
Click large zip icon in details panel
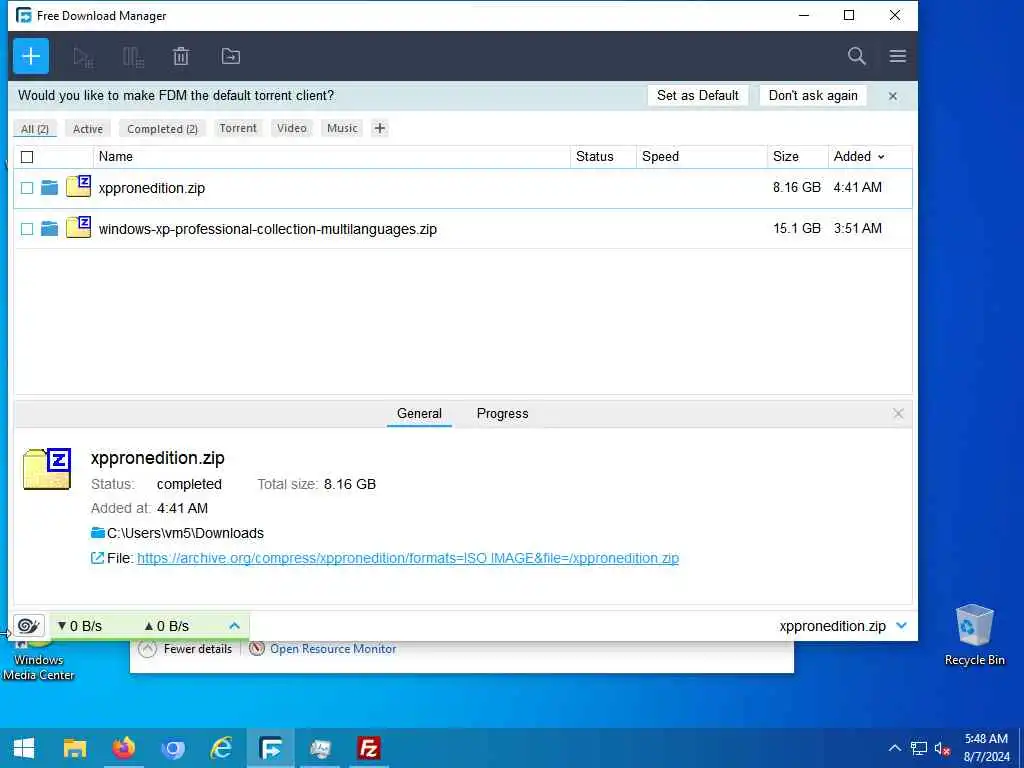(x=47, y=469)
